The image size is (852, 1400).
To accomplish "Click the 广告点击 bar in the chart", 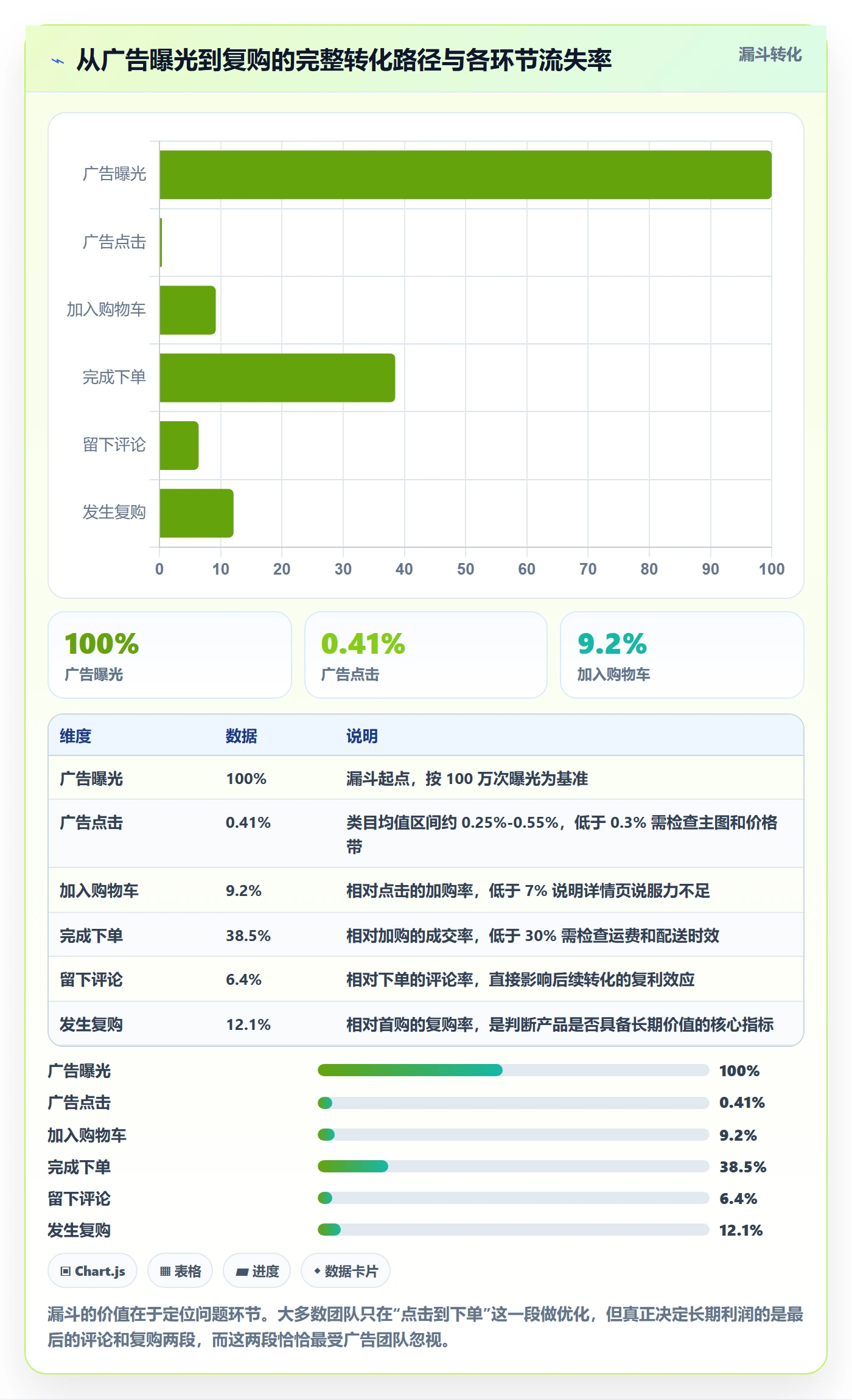I will (161, 242).
